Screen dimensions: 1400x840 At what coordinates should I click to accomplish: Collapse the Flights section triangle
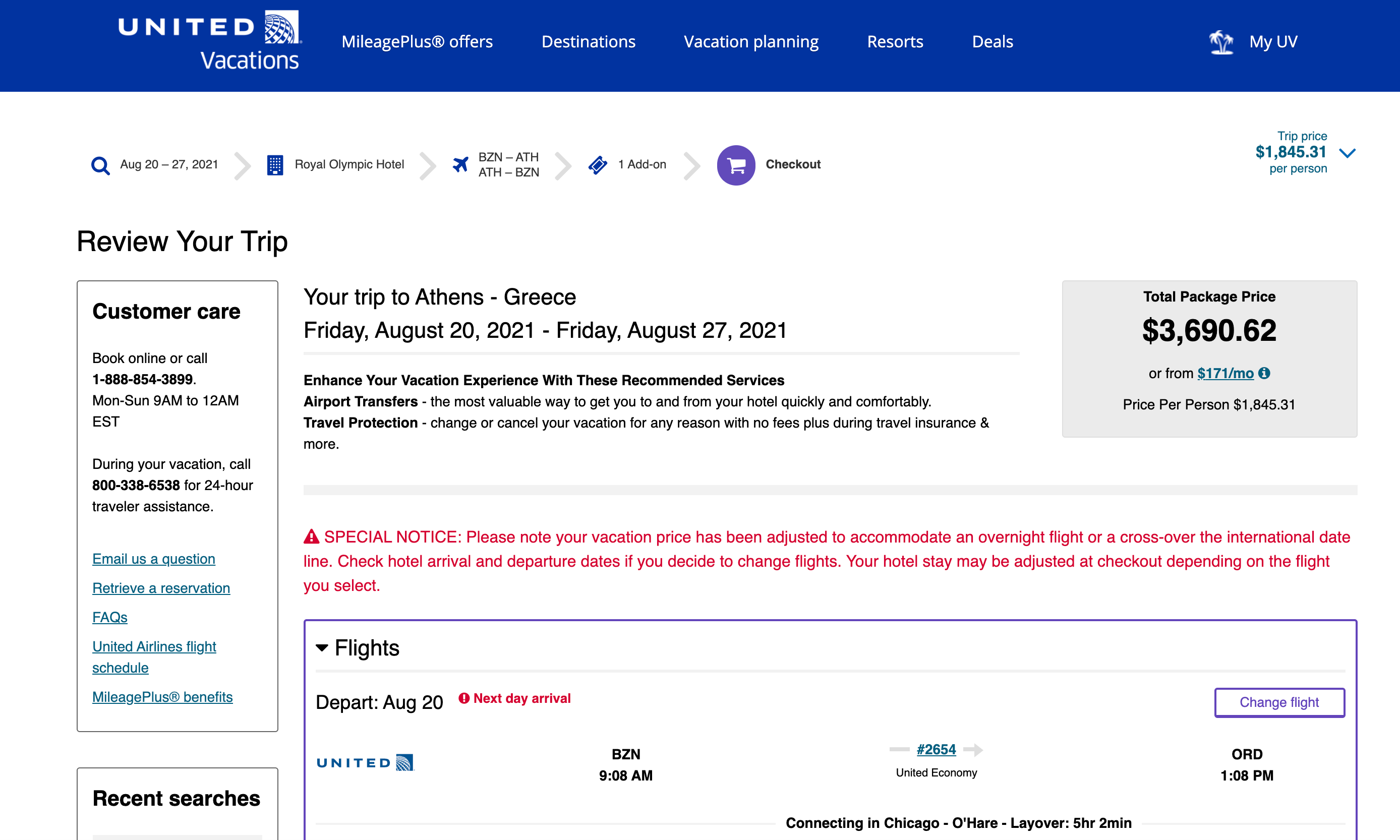coord(322,647)
